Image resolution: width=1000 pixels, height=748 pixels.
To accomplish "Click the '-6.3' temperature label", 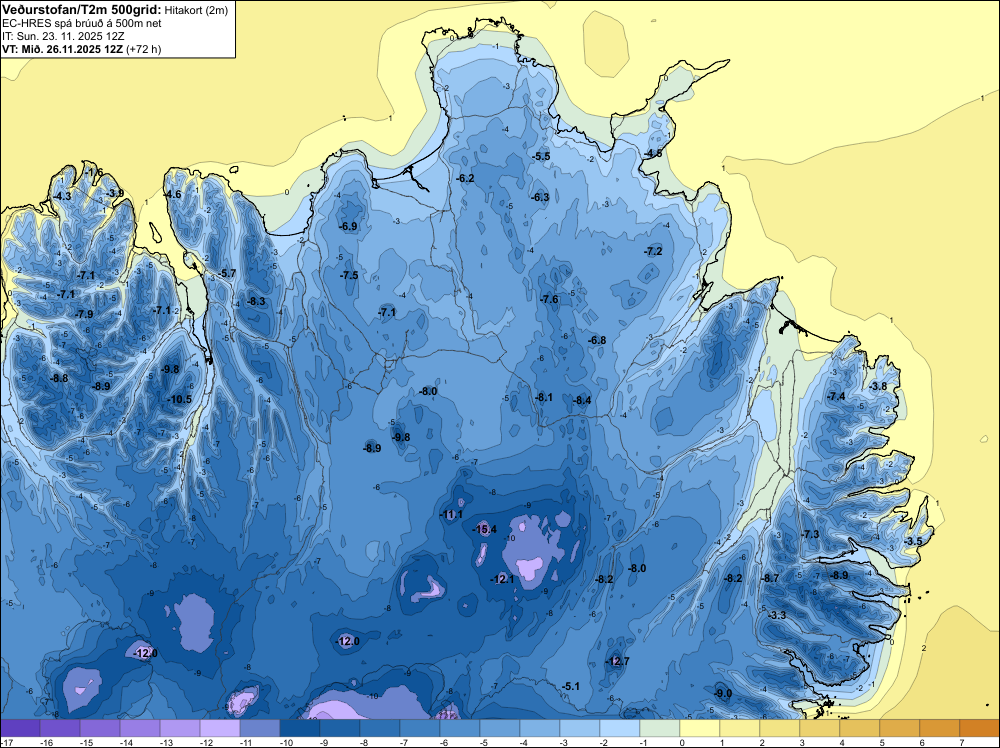I will point(540,197).
